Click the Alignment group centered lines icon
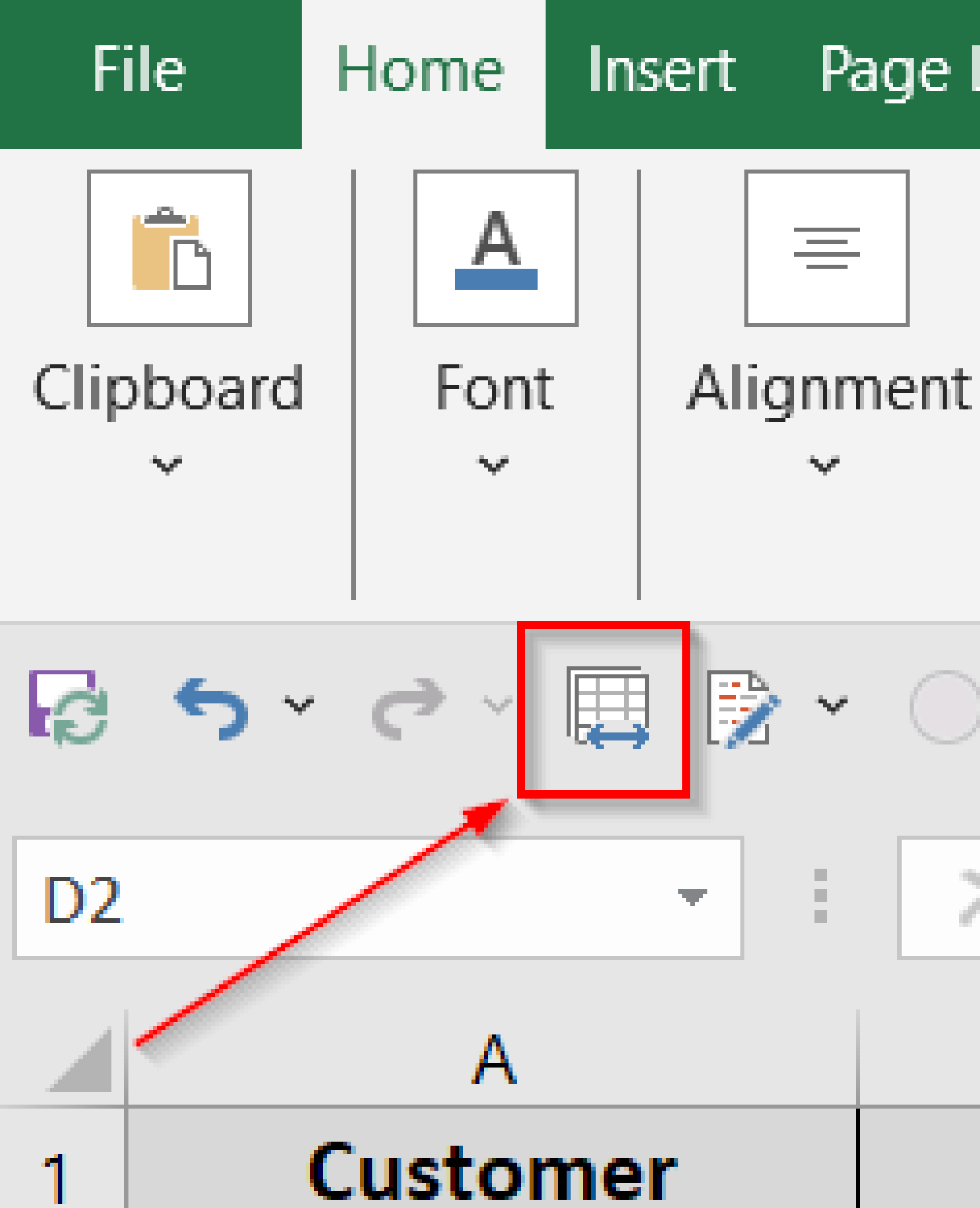 (x=827, y=248)
